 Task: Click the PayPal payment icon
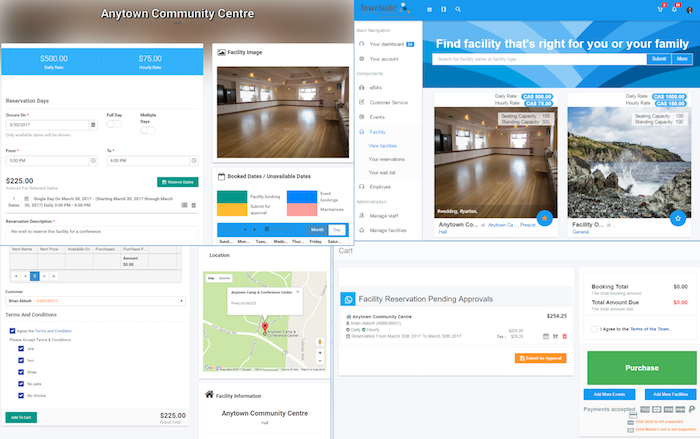coord(692,409)
